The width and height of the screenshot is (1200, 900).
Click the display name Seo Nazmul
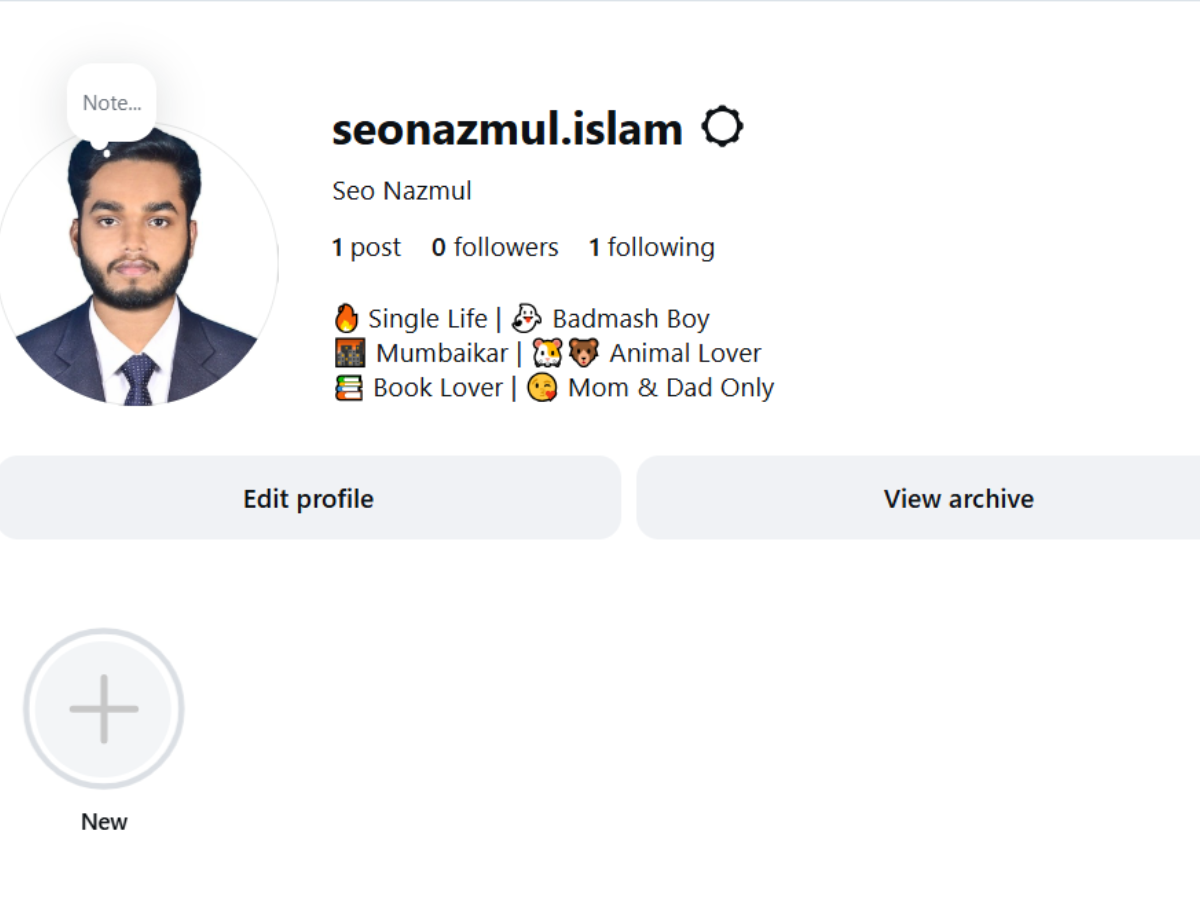click(401, 190)
